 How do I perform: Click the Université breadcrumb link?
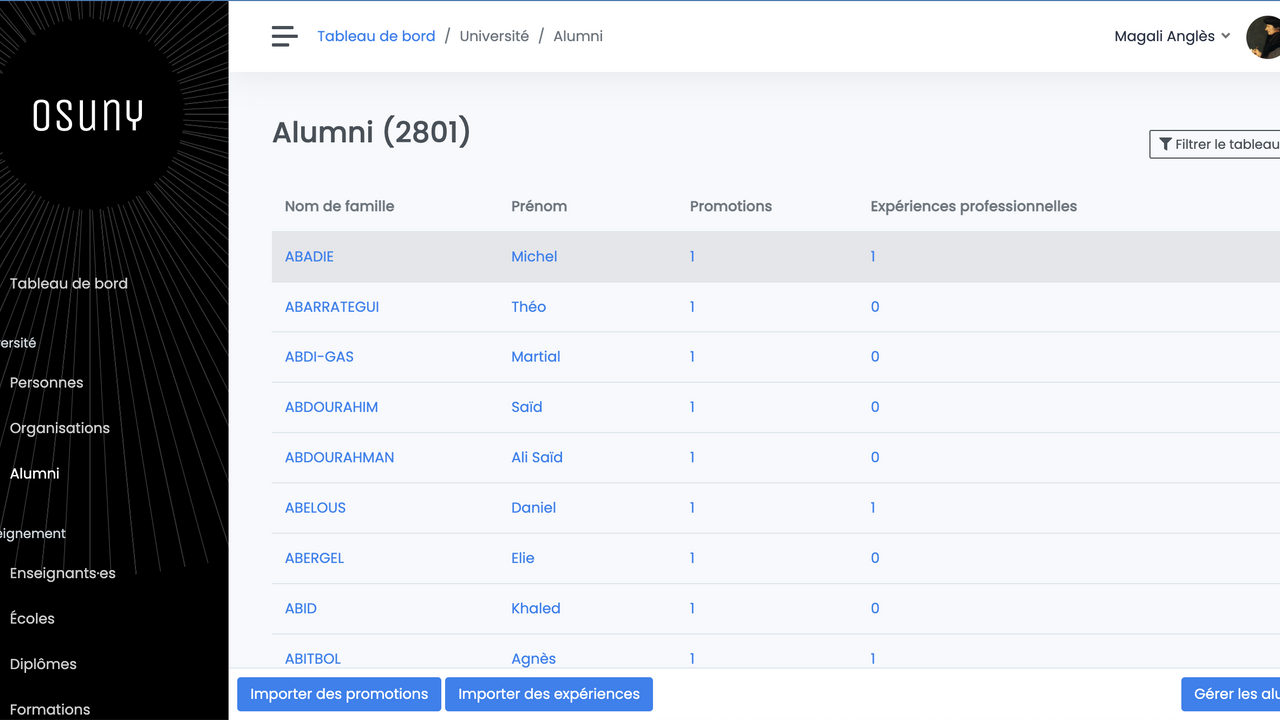click(494, 36)
